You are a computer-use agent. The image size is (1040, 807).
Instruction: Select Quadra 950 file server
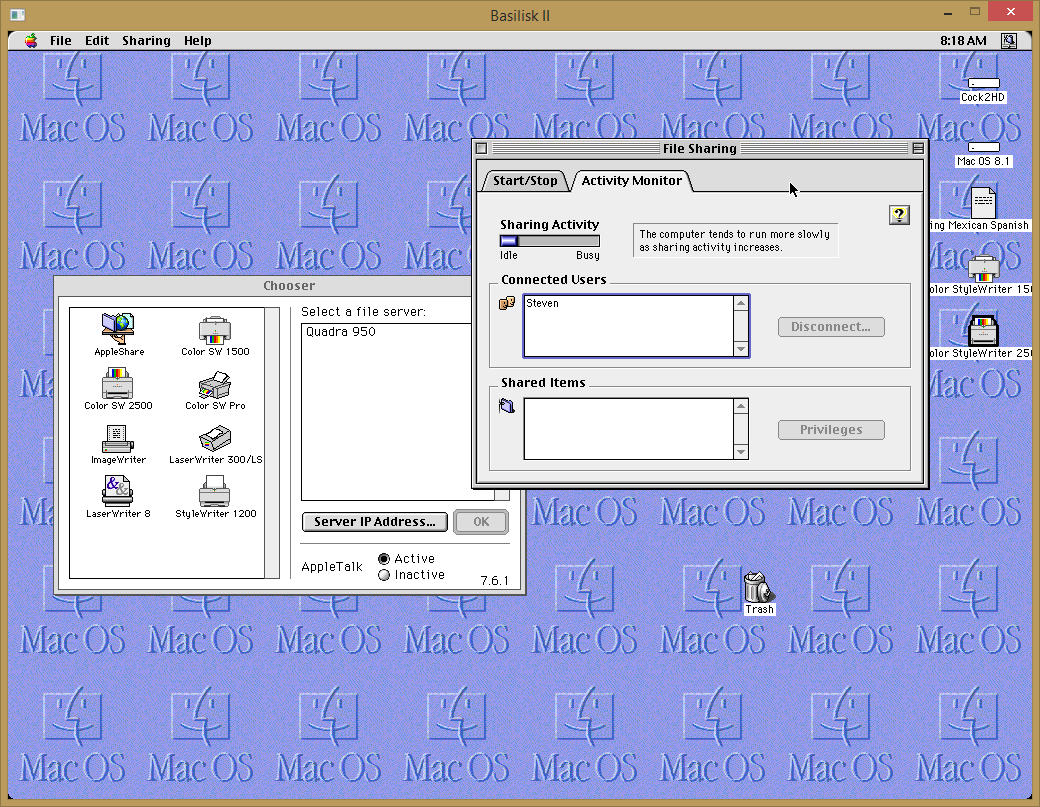[x=341, y=332]
